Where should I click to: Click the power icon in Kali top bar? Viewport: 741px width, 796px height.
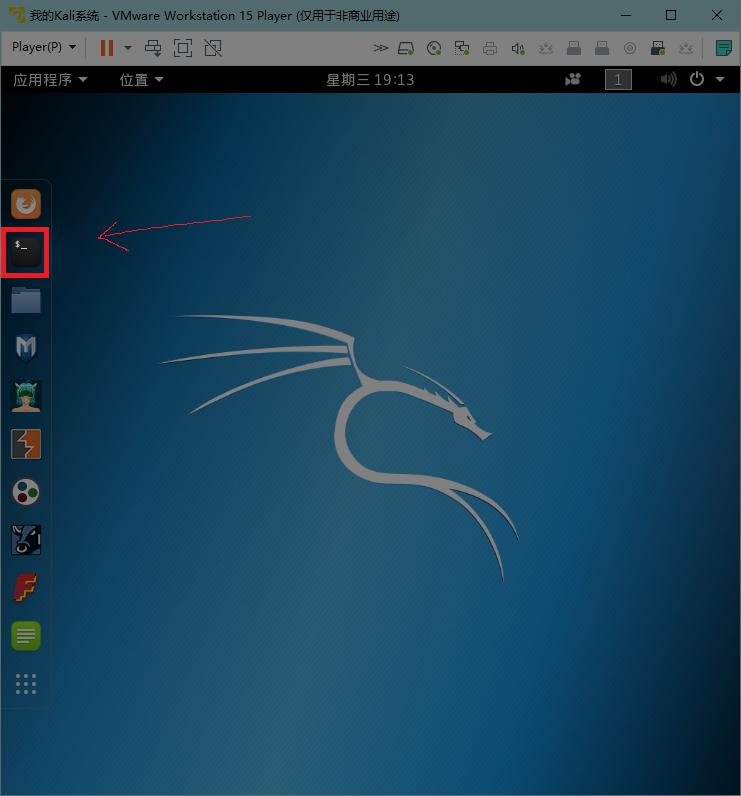pyautogui.click(x=697, y=79)
